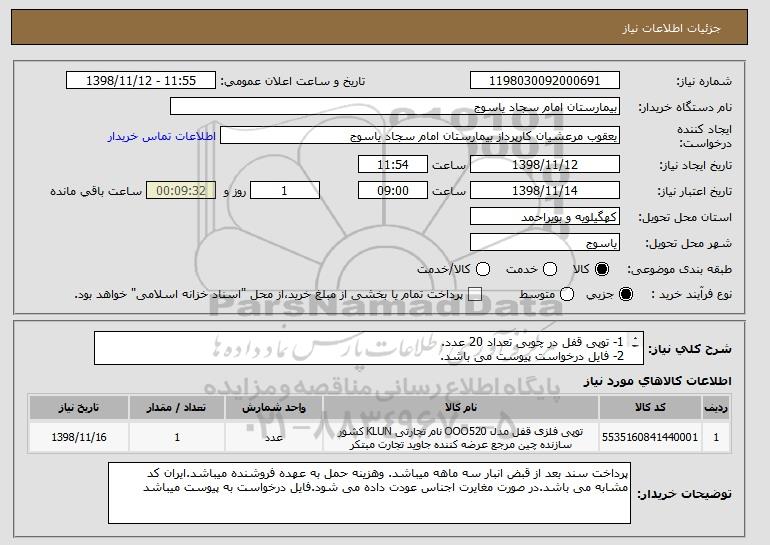The height and width of the screenshot is (545, 770).
Task: Click the نام کالا column header
Action: pos(461,408)
